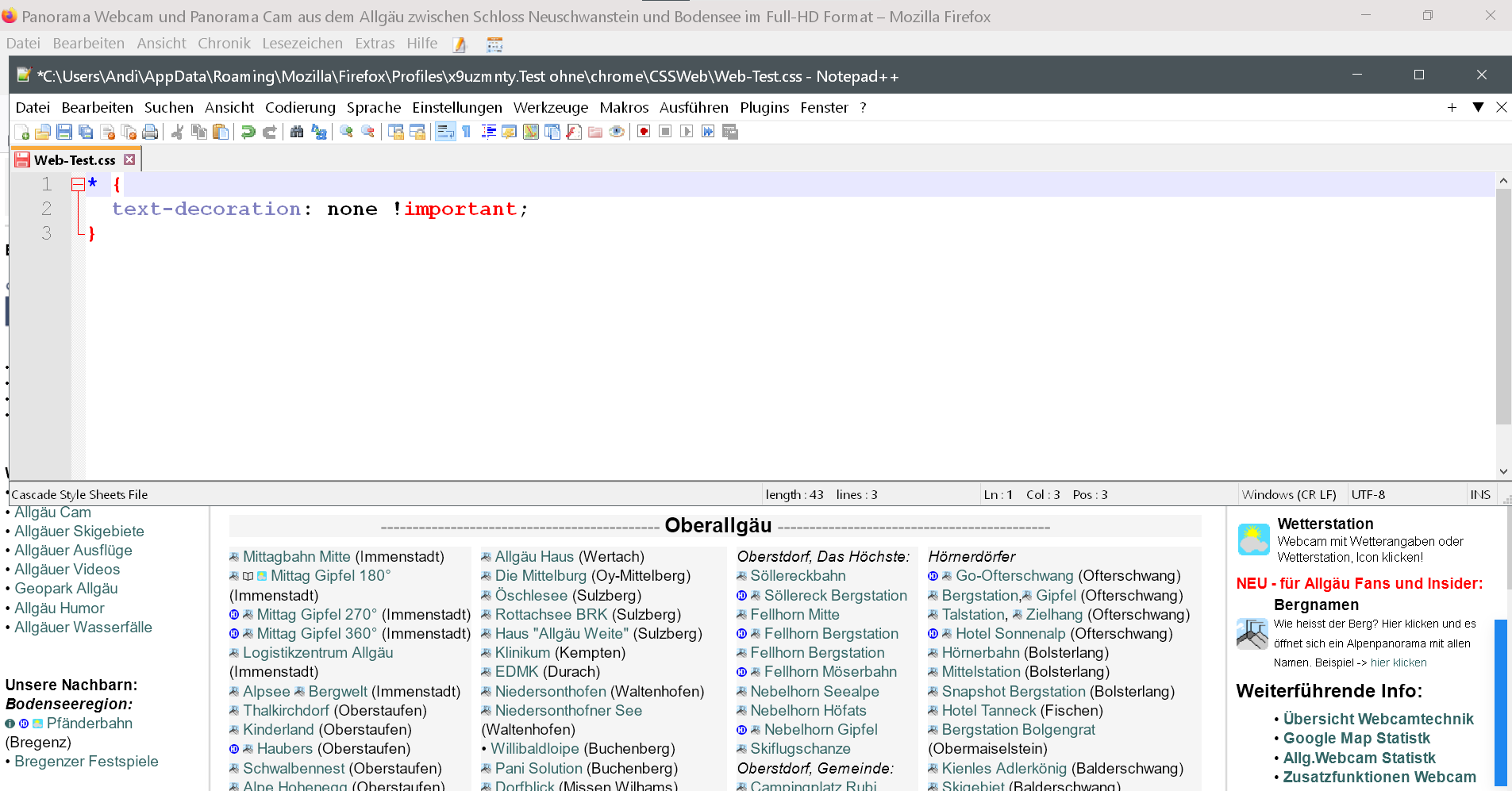Screen dimensions: 1512x791
Task: Open the UTF-8 encoding selector in status bar
Action: tap(1368, 494)
